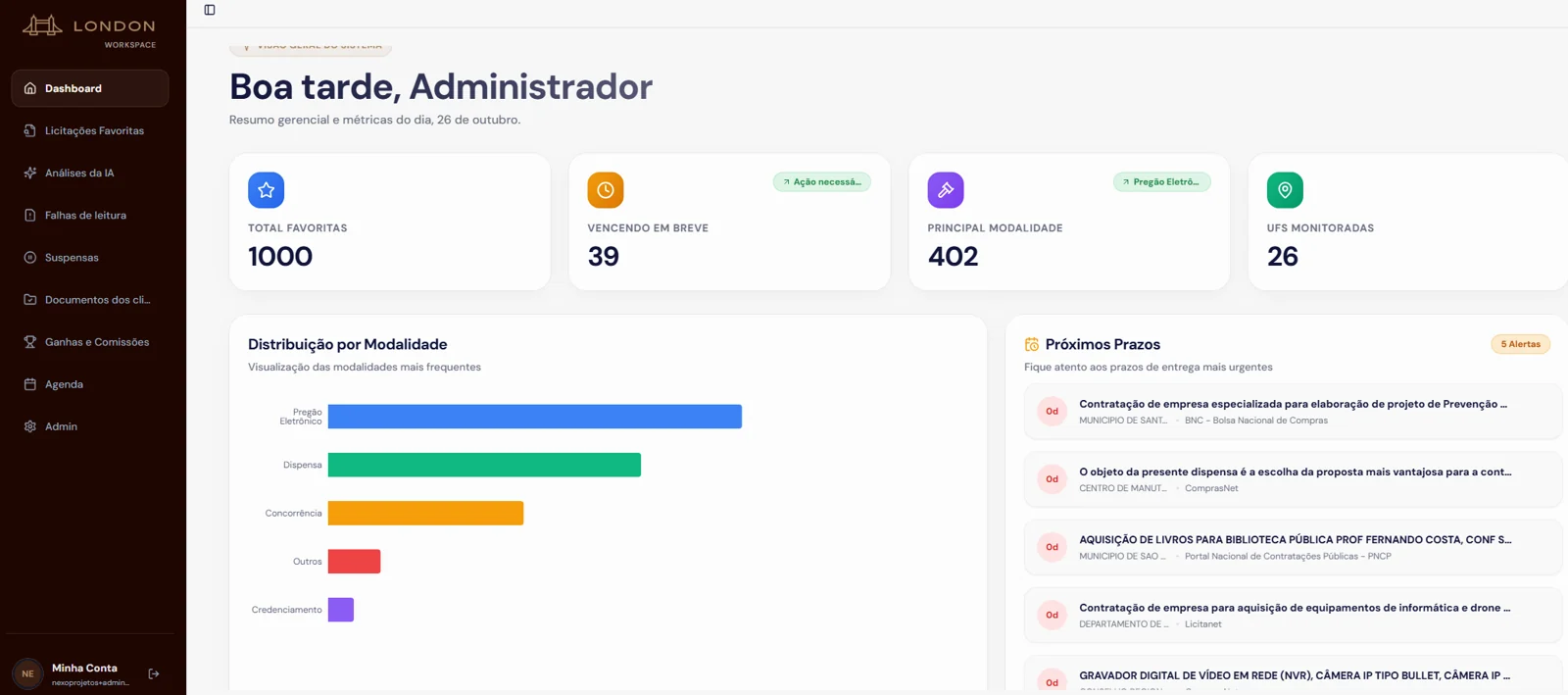
Task: Click the London Workspace bridge logo
Action: pos(42,25)
